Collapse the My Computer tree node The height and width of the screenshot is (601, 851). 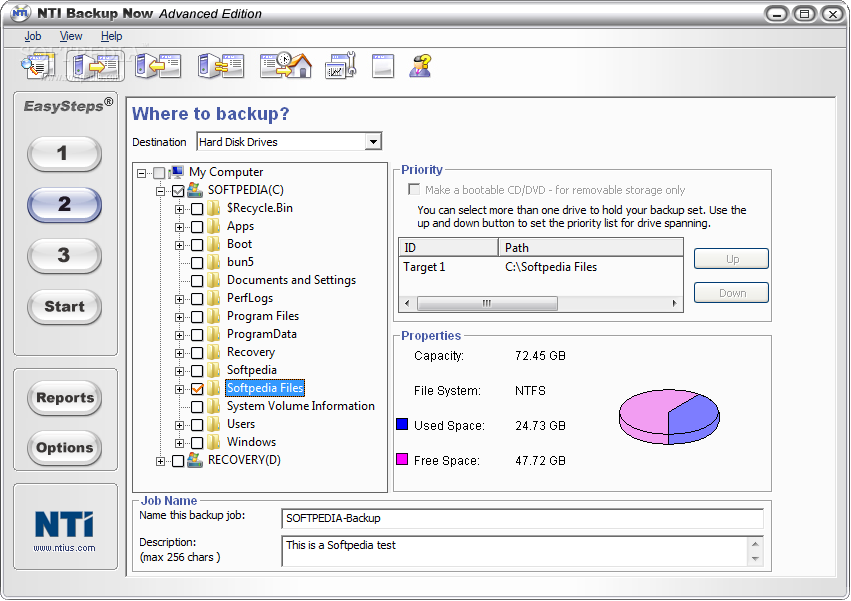click(142, 173)
